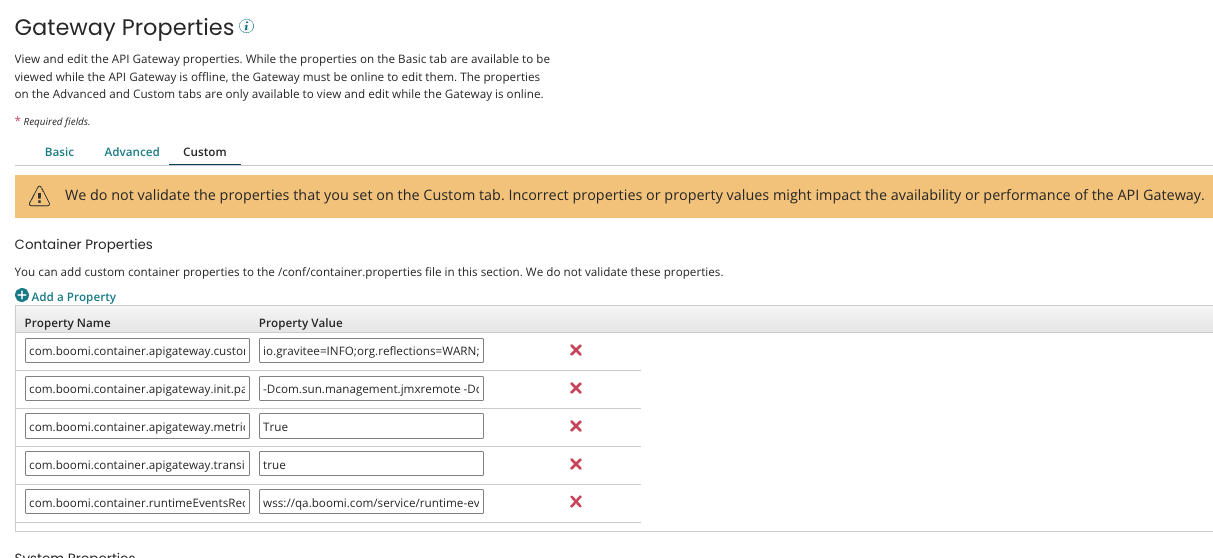The height and width of the screenshot is (558, 1213).
Task: Edit the runtimeEventsRec property name field
Action: (x=137, y=503)
